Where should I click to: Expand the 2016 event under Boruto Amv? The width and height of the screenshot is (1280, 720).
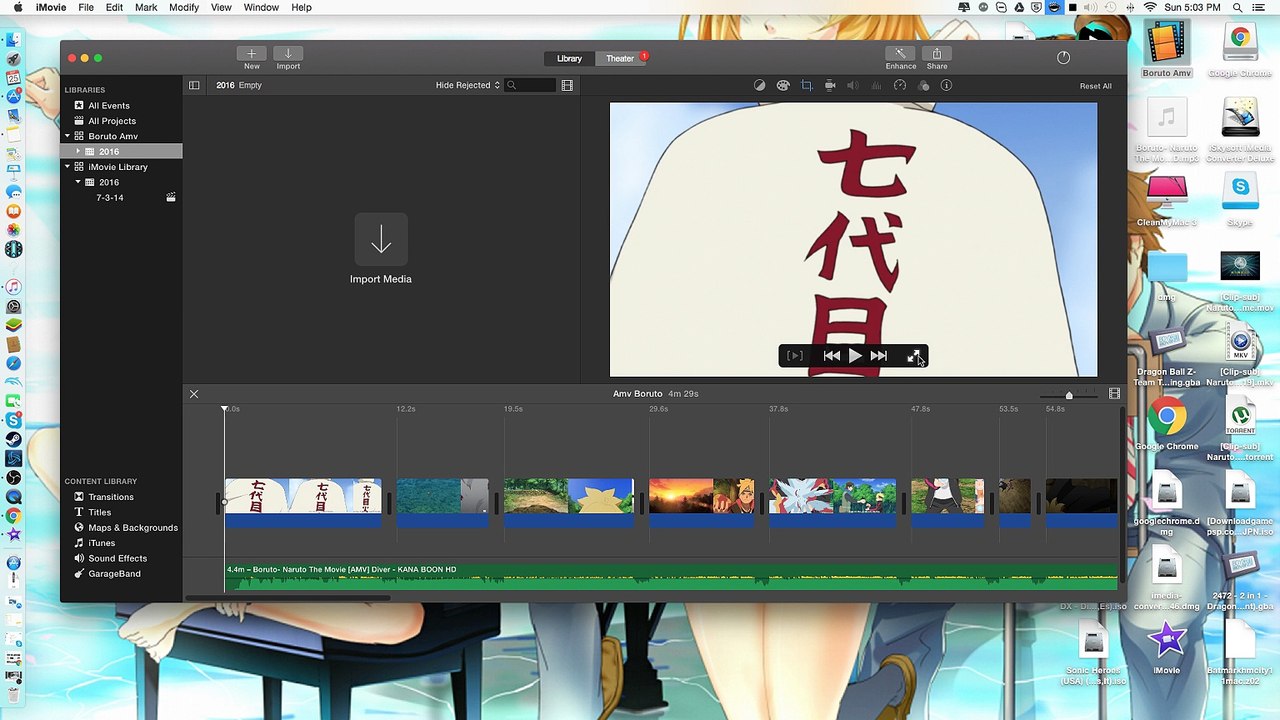coord(78,152)
